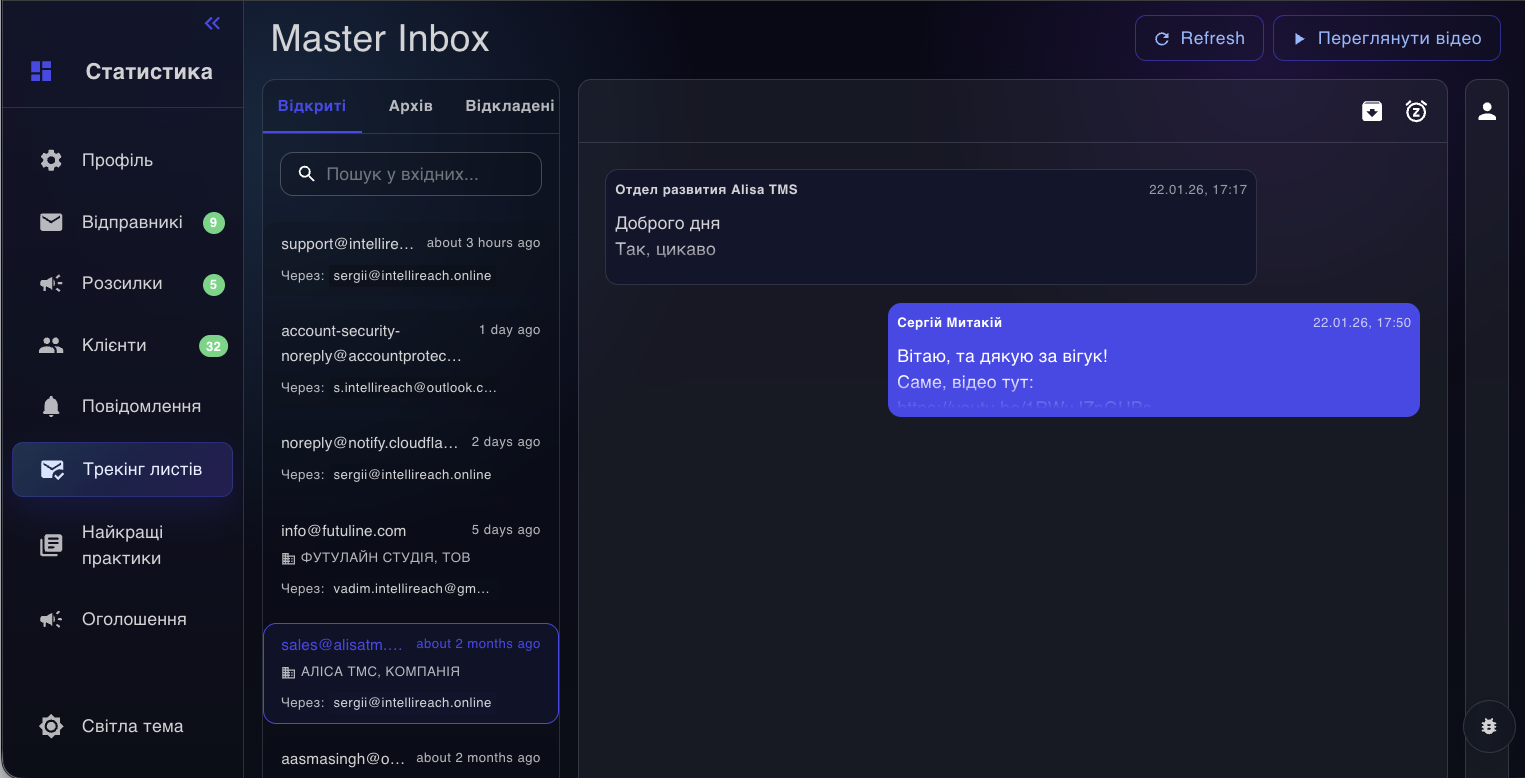Click the Відправники envelope icon
The width and height of the screenshot is (1525, 778).
click(51, 222)
